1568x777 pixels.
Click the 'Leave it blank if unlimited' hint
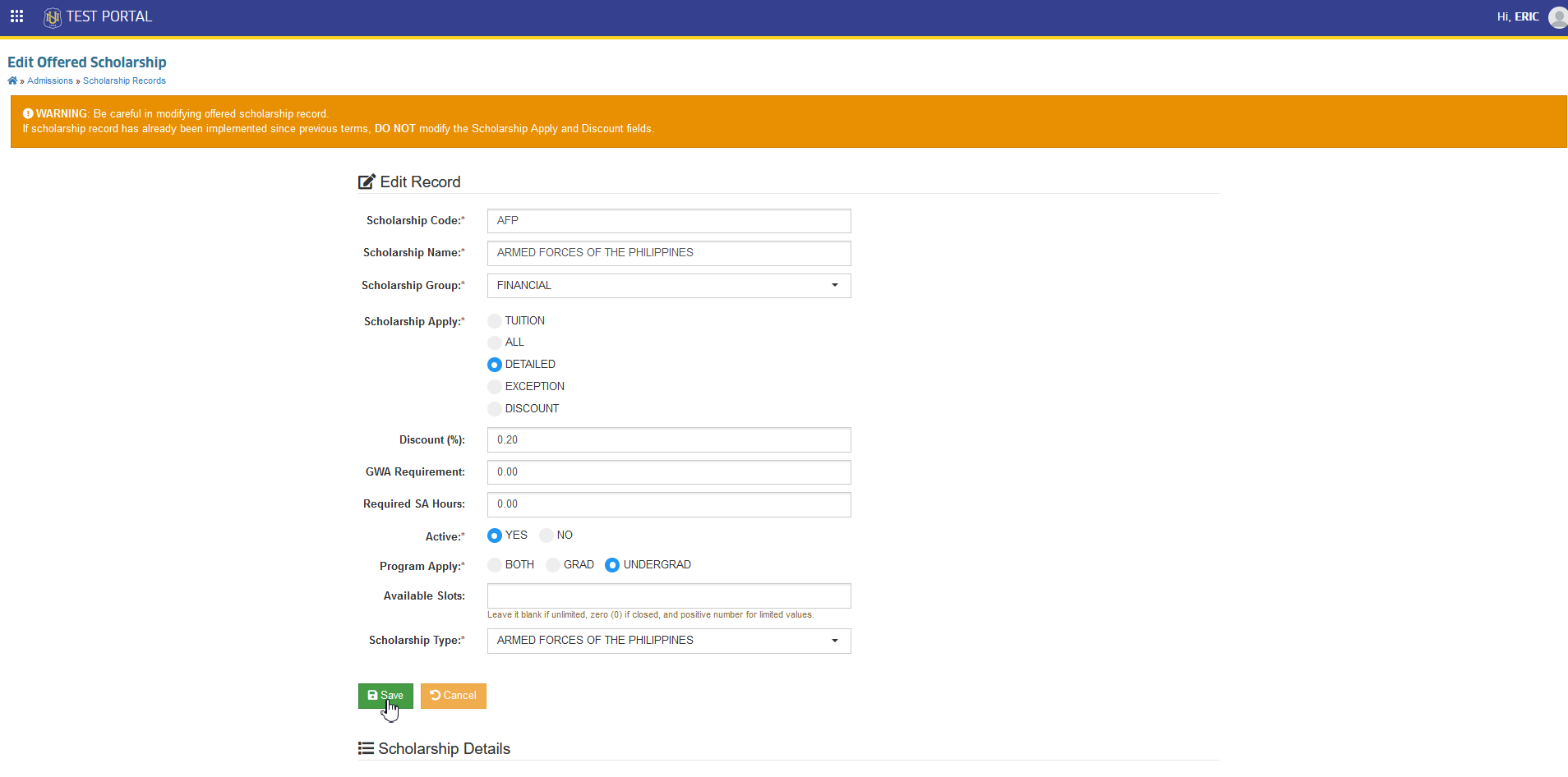651,614
